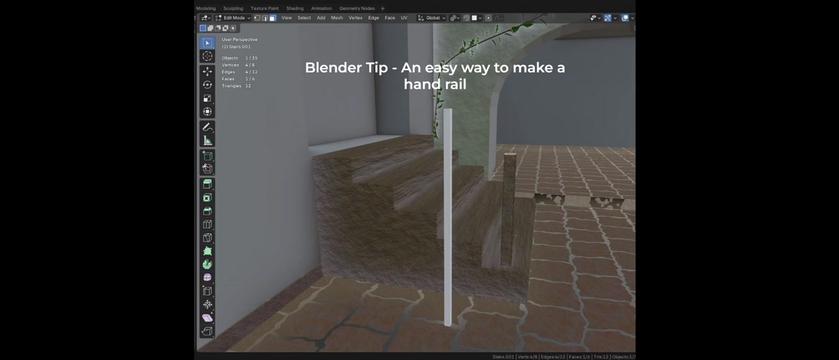The height and width of the screenshot is (360, 839).
Task: Select the Transform tool
Action: (208, 111)
